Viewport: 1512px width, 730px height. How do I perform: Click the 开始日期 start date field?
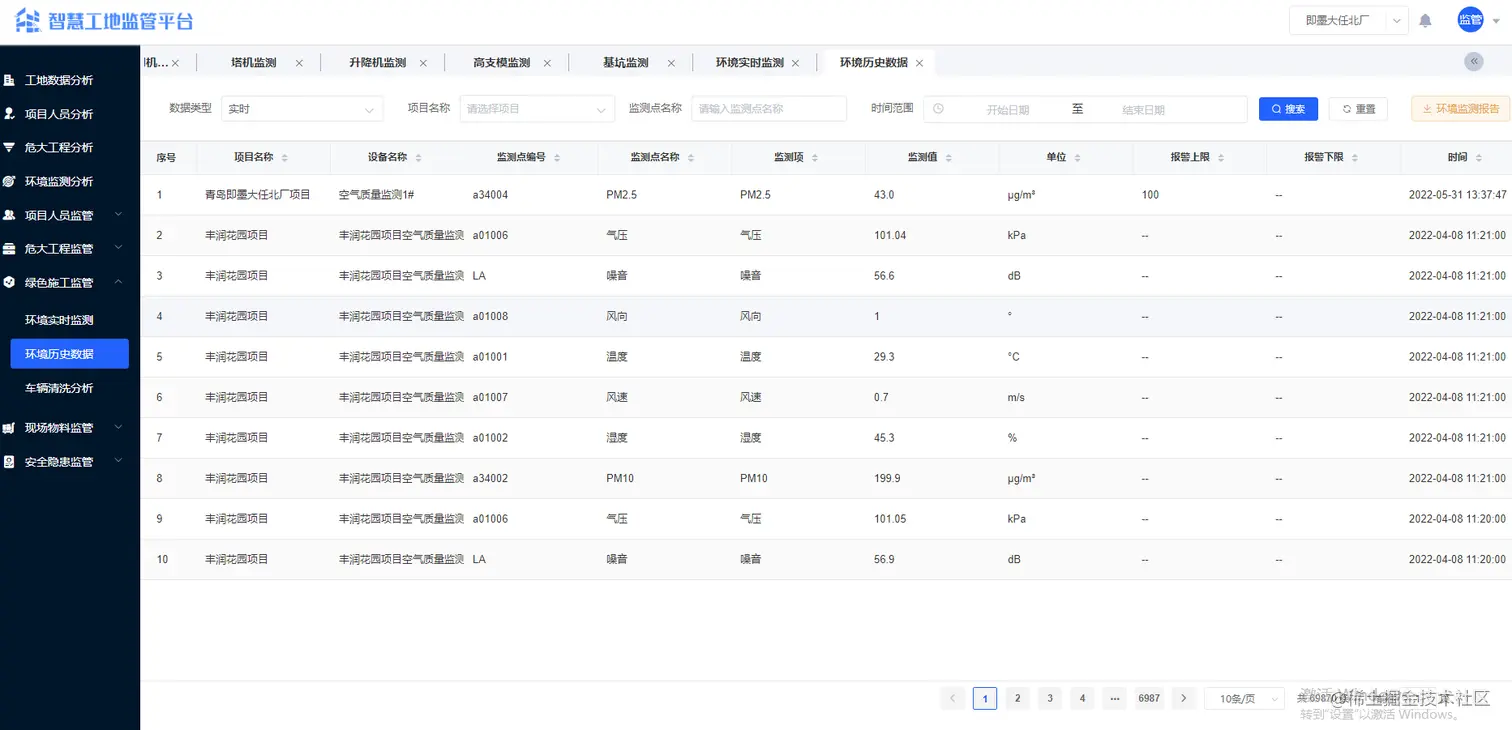click(1007, 110)
